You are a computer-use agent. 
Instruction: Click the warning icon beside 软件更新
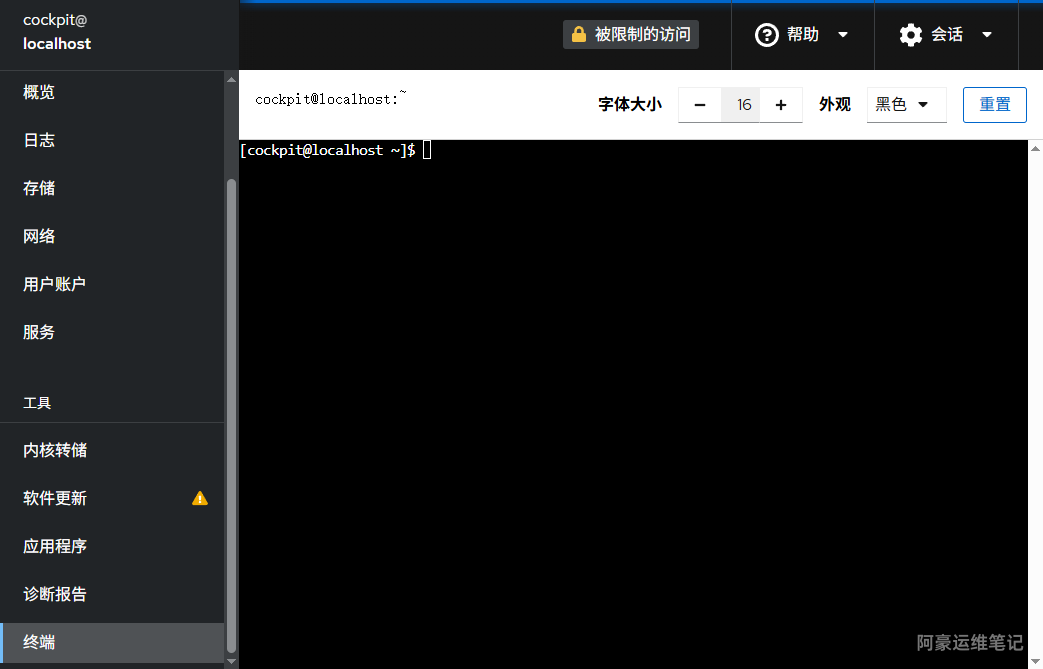click(x=200, y=498)
